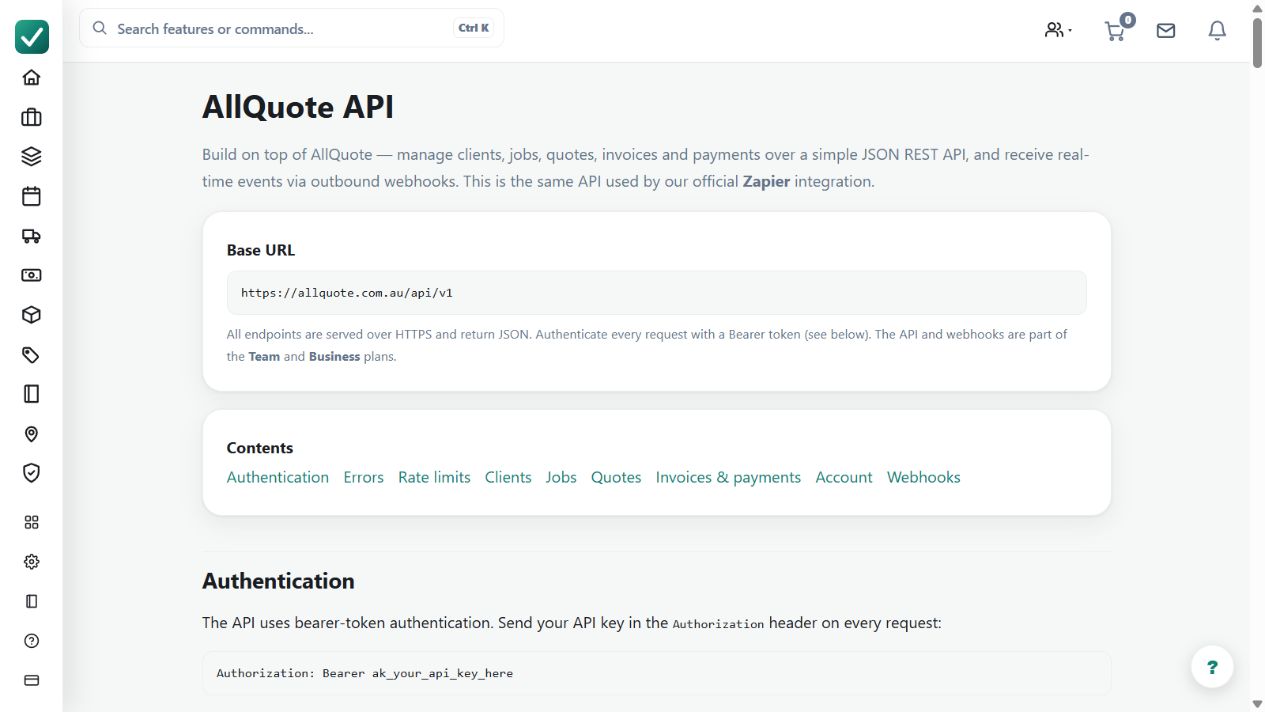1265x712 pixels.
Task: Jump to Authentication in Contents
Action: pos(278,477)
